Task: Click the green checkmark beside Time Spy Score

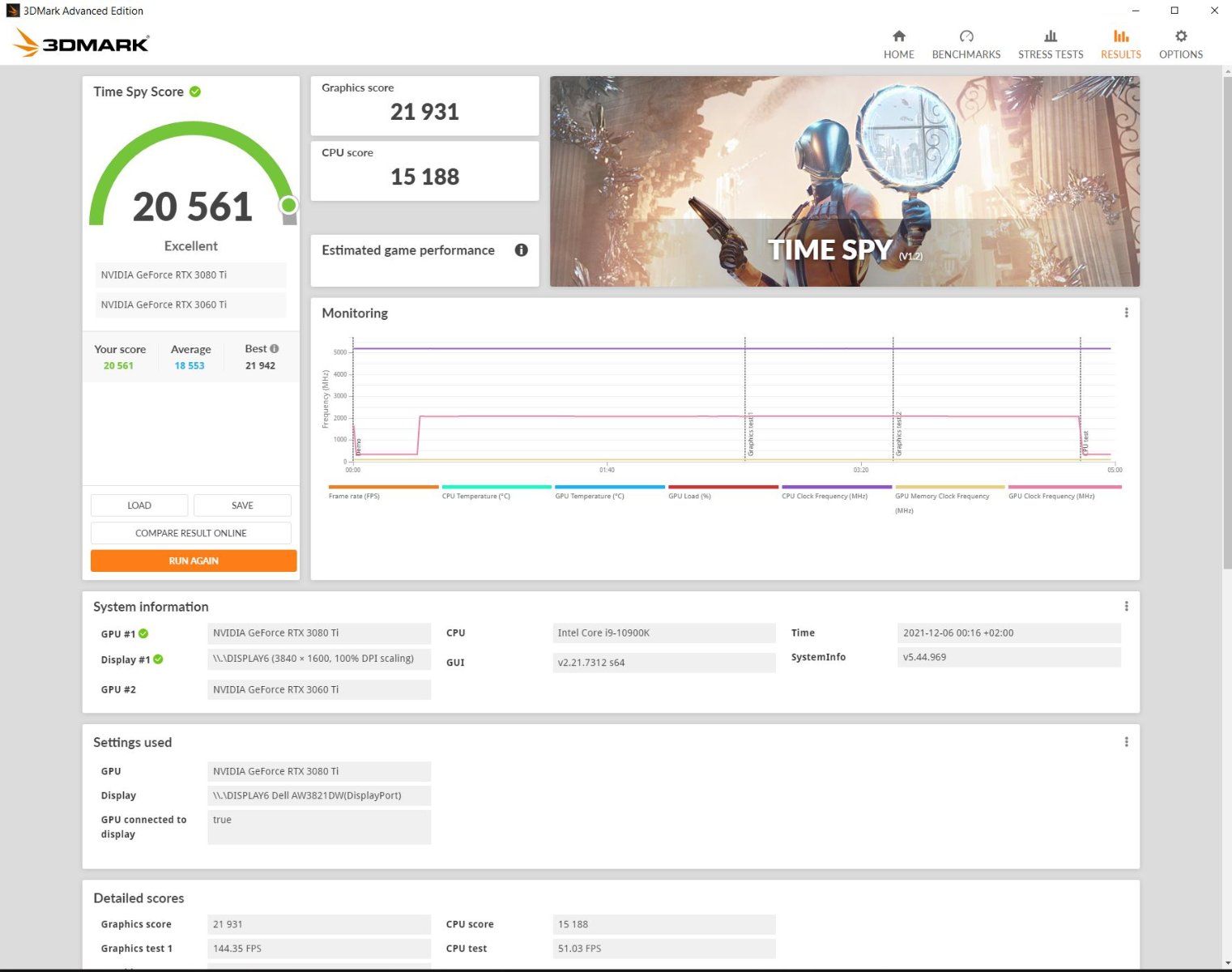Action: tap(195, 92)
